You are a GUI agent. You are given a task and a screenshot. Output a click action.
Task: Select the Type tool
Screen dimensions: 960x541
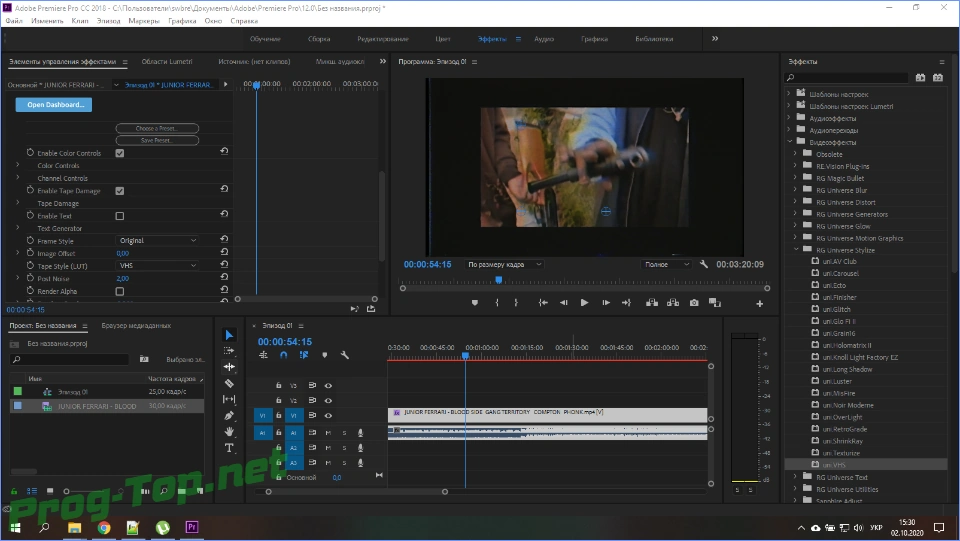[229, 448]
